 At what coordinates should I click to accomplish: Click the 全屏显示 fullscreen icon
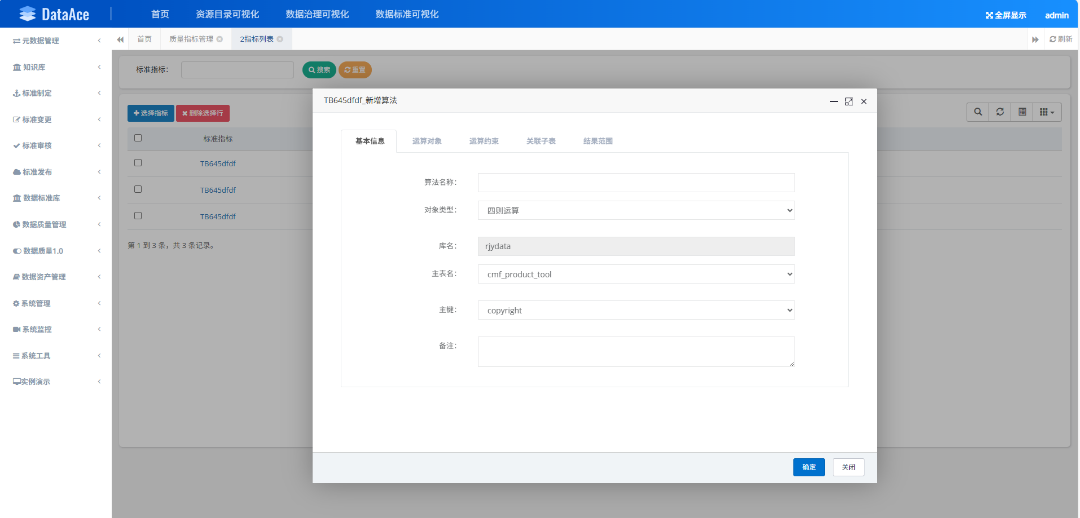click(990, 15)
